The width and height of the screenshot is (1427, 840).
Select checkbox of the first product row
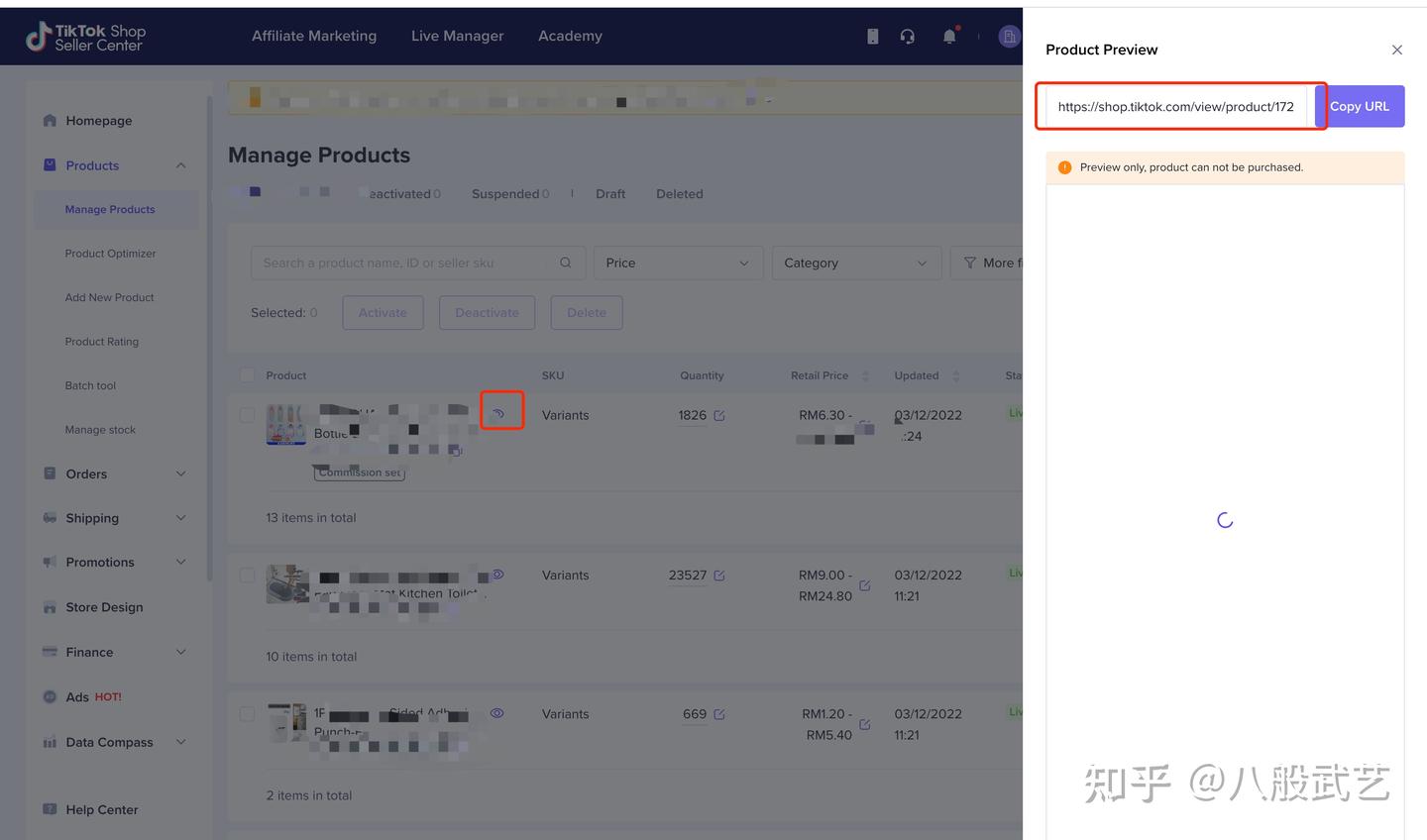tap(247, 415)
